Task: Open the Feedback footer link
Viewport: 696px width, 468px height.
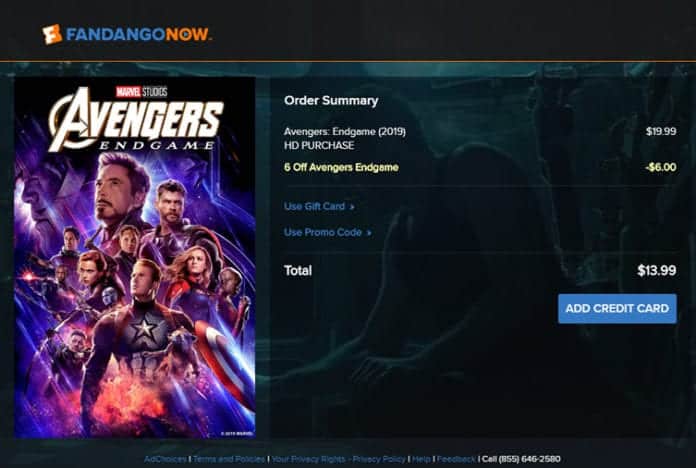Action: click(456, 459)
